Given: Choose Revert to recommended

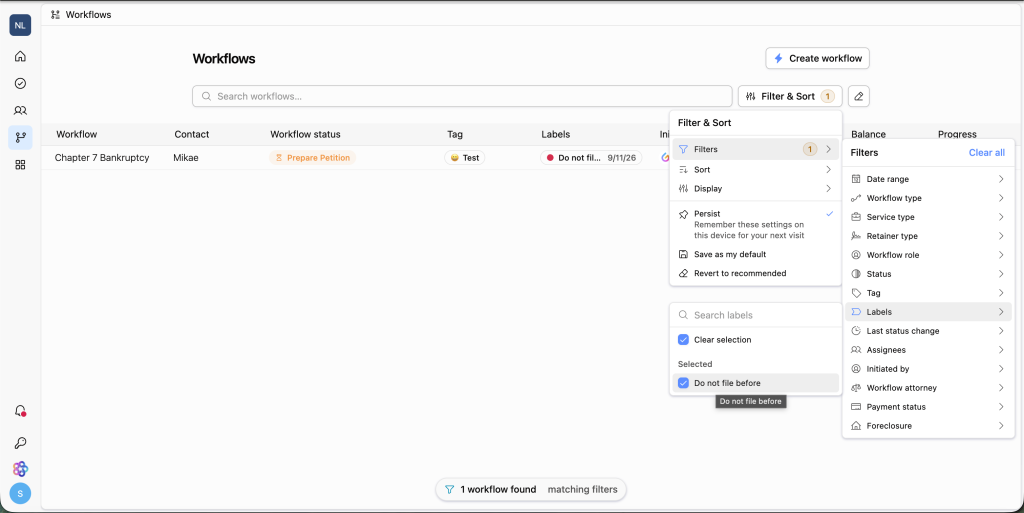Looking at the screenshot, I should pos(756,273).
